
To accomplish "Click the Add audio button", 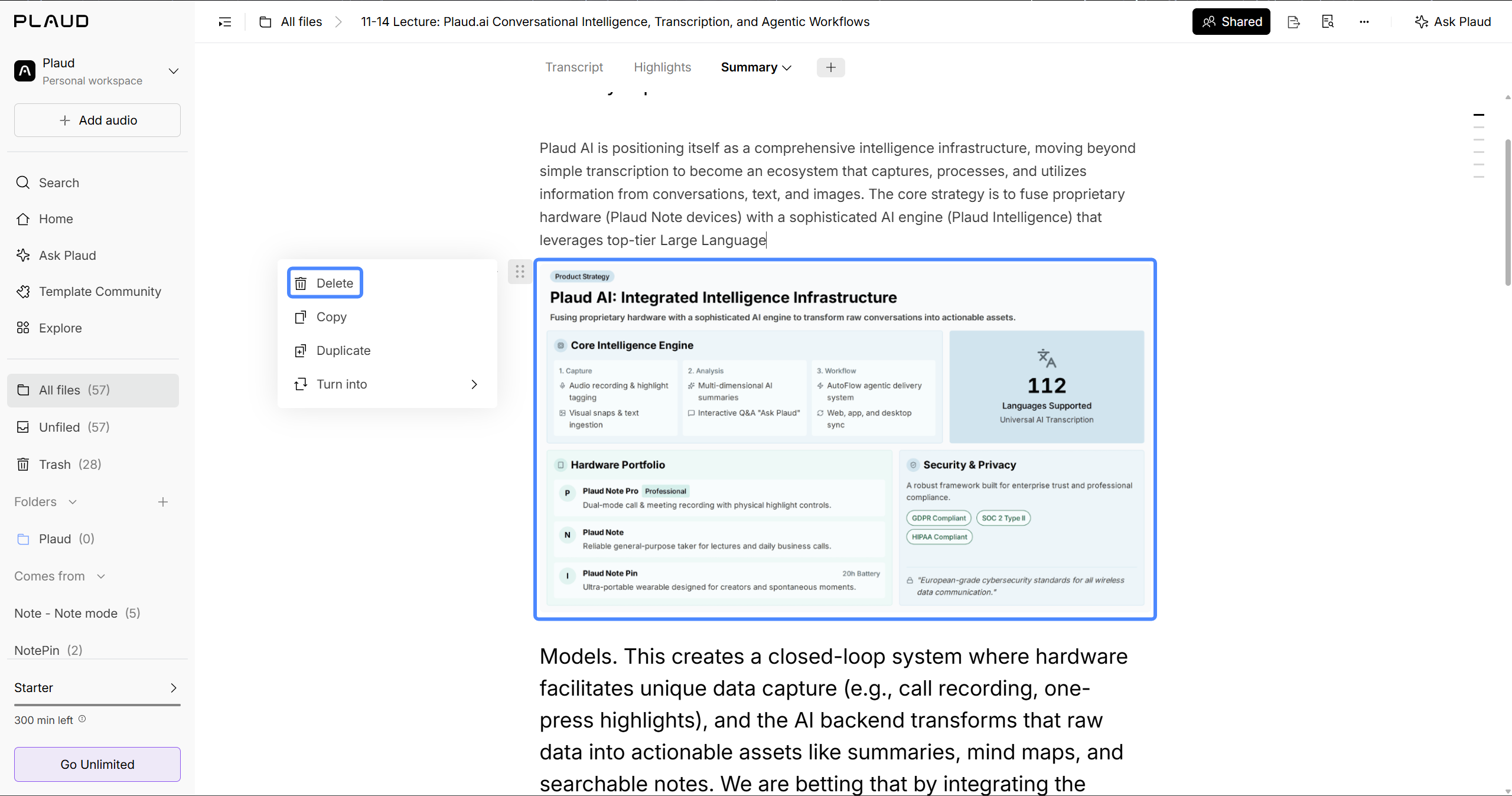I will coord(97,120).
